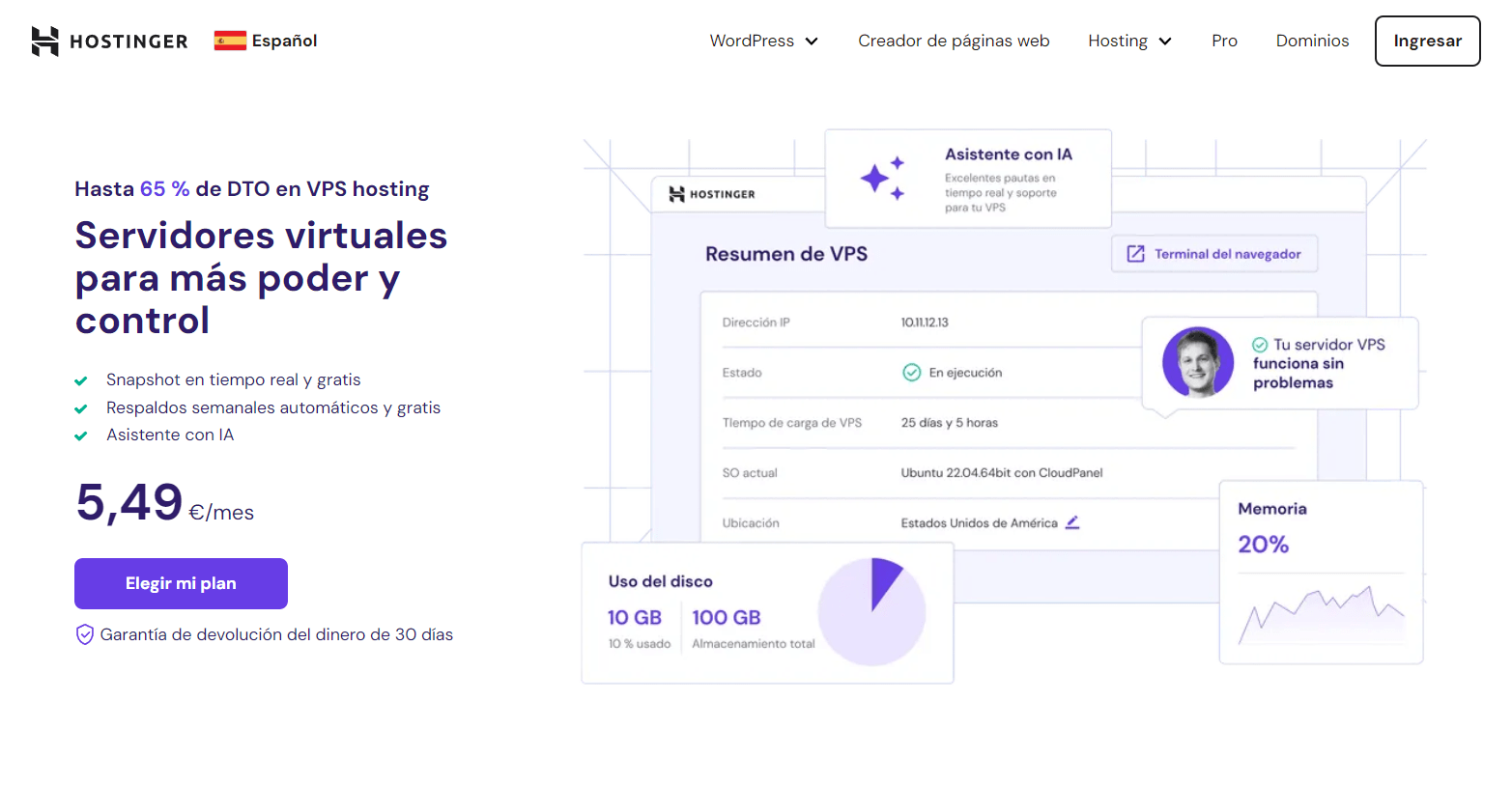Open the Hosting menu item

(x=1118, y=41)
